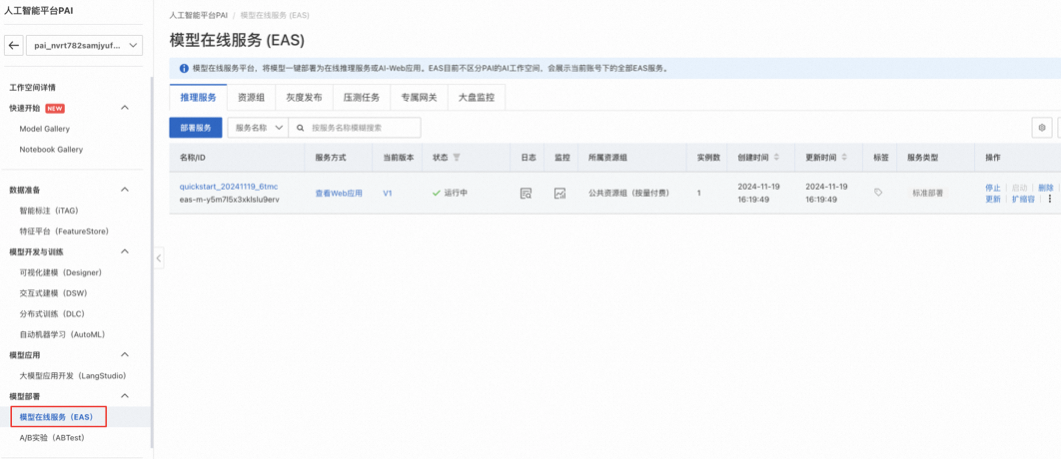The image size is (1061, 459).
Task: Open 特征平台 (FeatureStore)
Action: coord(64,232)
